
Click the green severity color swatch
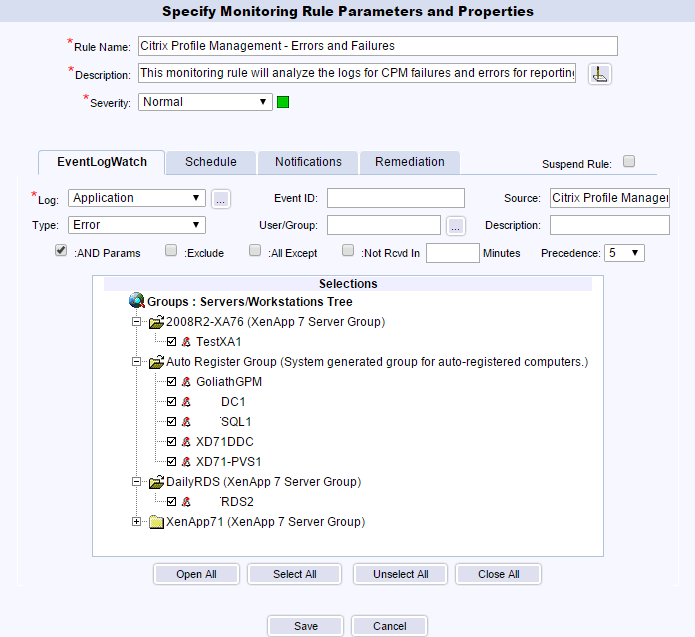pos(283,102)
